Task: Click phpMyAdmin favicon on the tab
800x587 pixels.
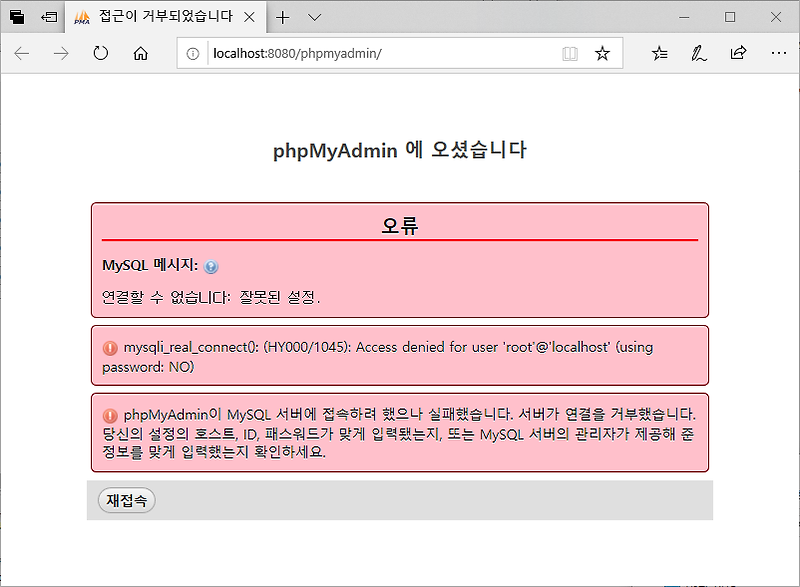Action: click(82, 18)
